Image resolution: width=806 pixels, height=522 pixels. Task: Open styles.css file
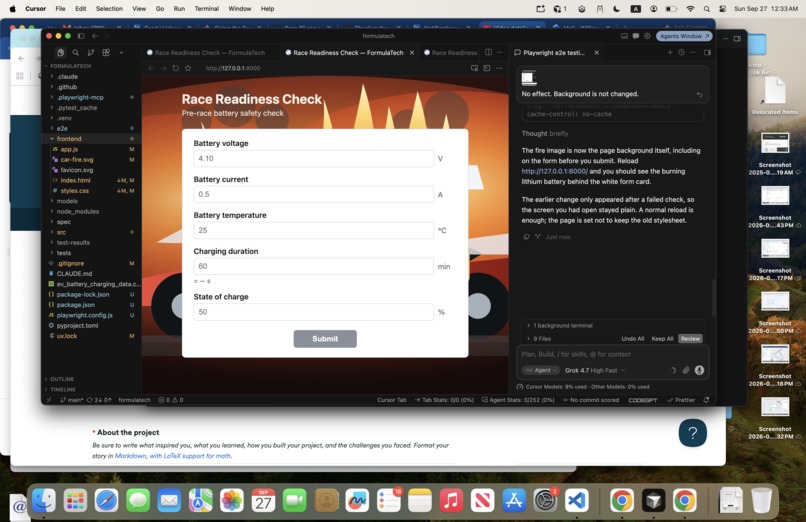(x=75, y=191)
